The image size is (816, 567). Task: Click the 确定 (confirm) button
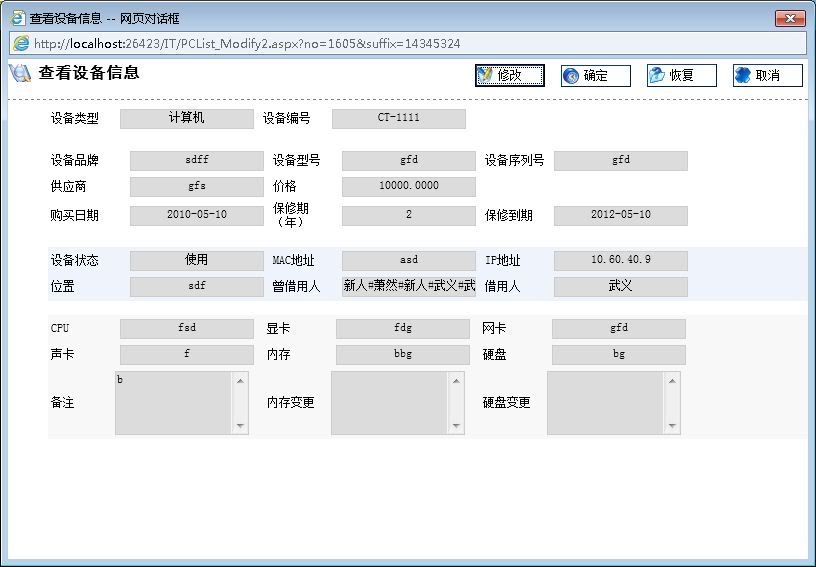pyautogui.click(x=595, y=75)
